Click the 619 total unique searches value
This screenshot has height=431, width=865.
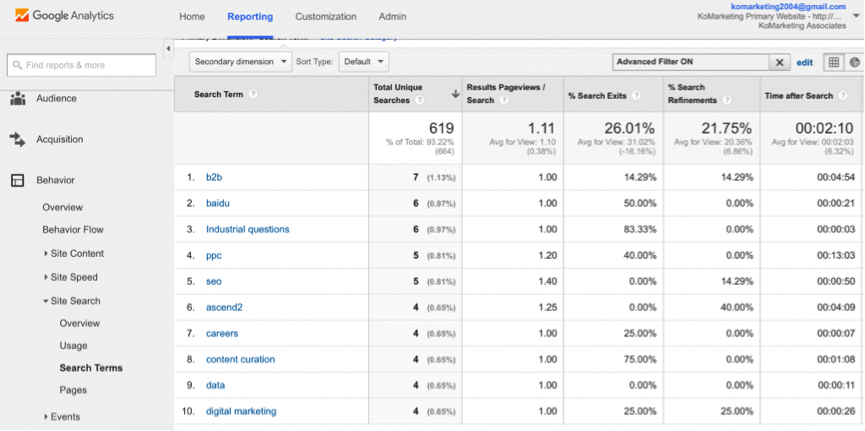point(441,129)
